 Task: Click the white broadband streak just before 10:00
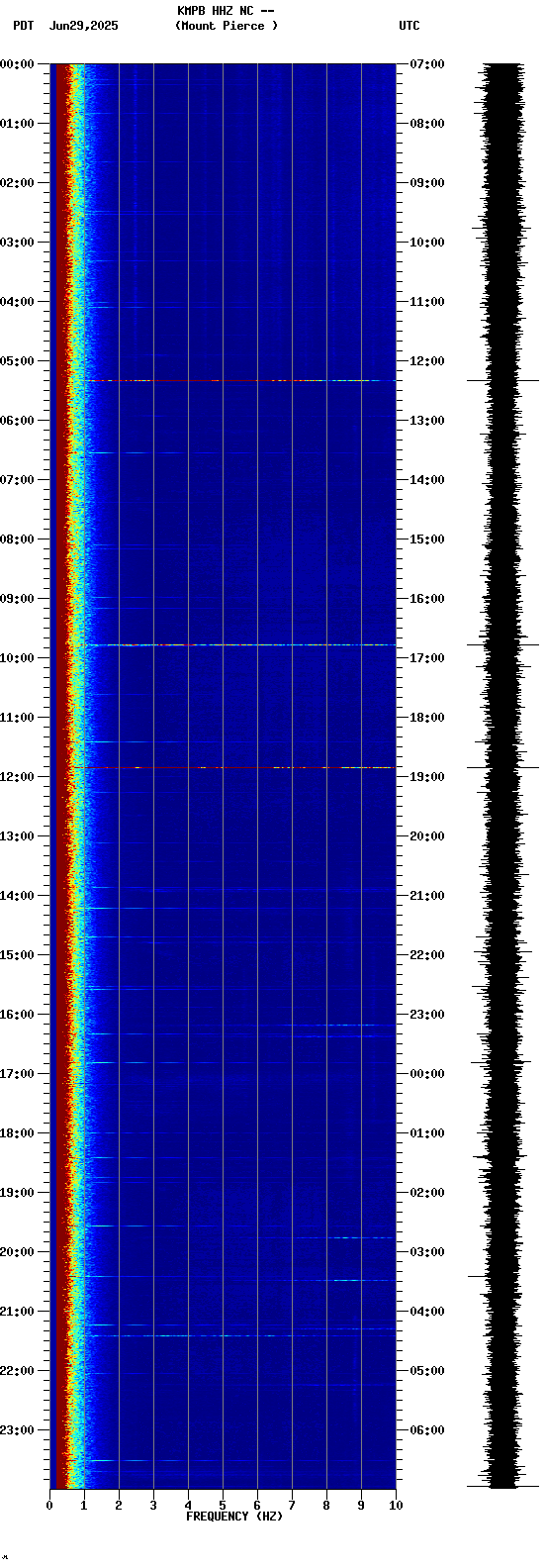240,645
